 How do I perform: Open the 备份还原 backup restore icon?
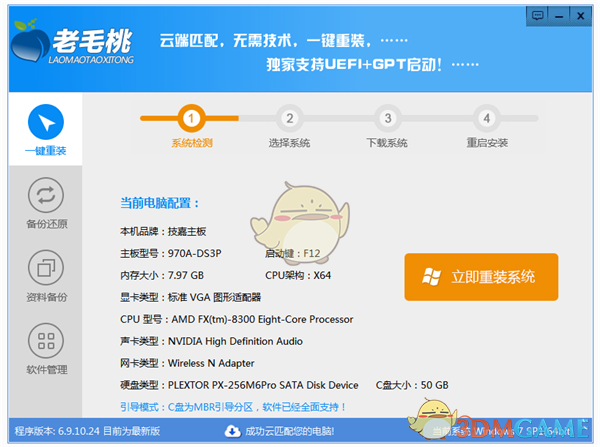pyautogui.click(x=46, y=195)
